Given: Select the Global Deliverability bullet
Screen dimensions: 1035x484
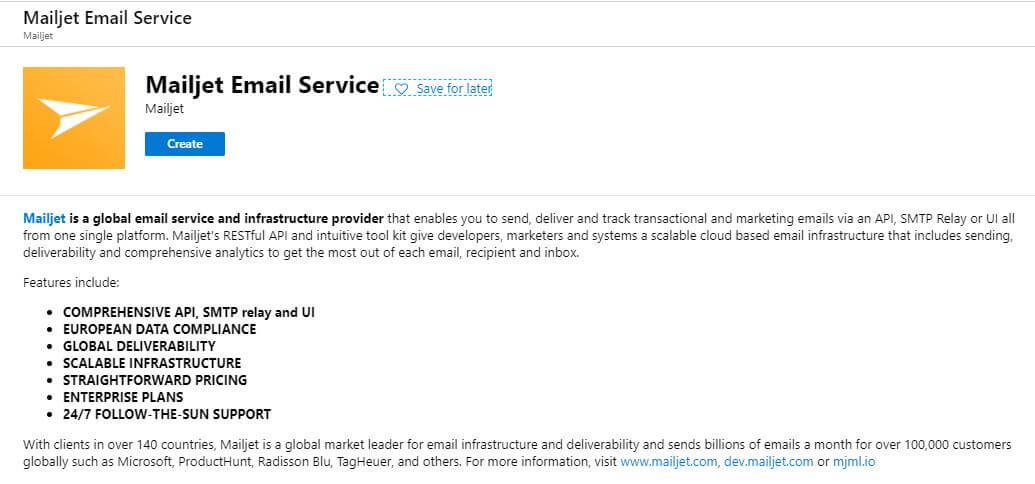Looking at the screenshot, I should click(x=139, y=346).
